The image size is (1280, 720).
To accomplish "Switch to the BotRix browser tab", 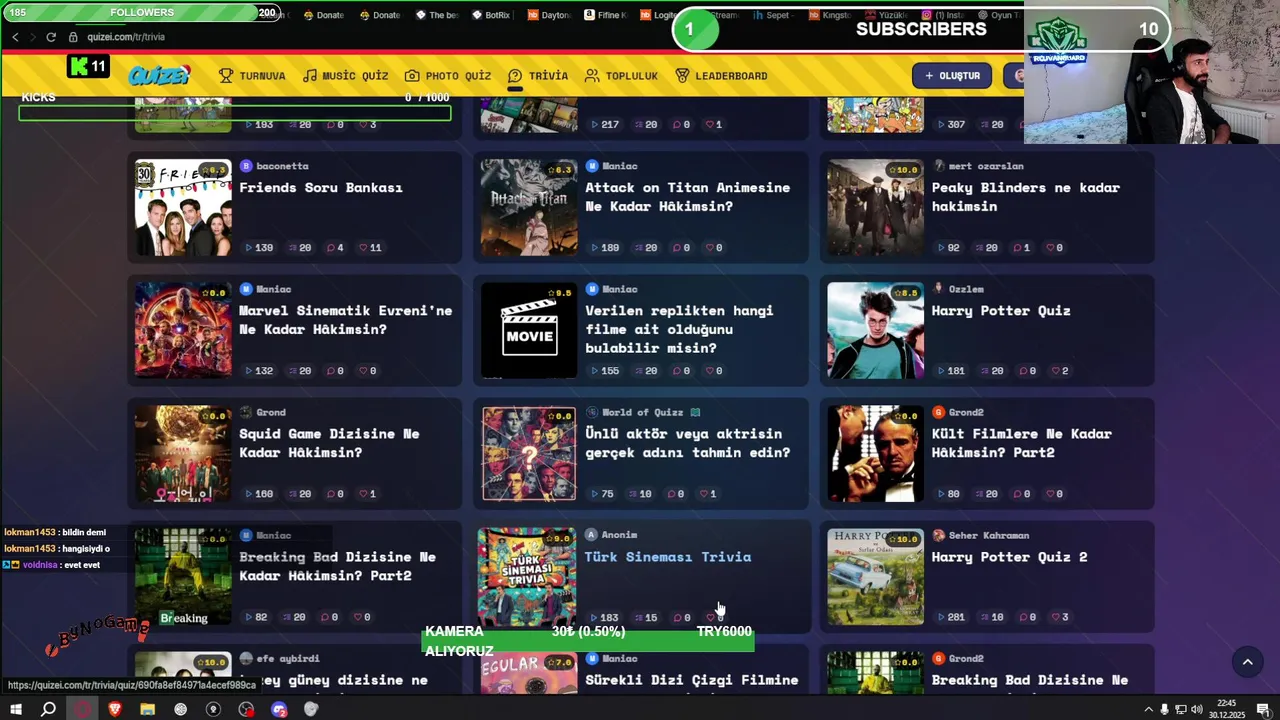I will pos(490,15).
